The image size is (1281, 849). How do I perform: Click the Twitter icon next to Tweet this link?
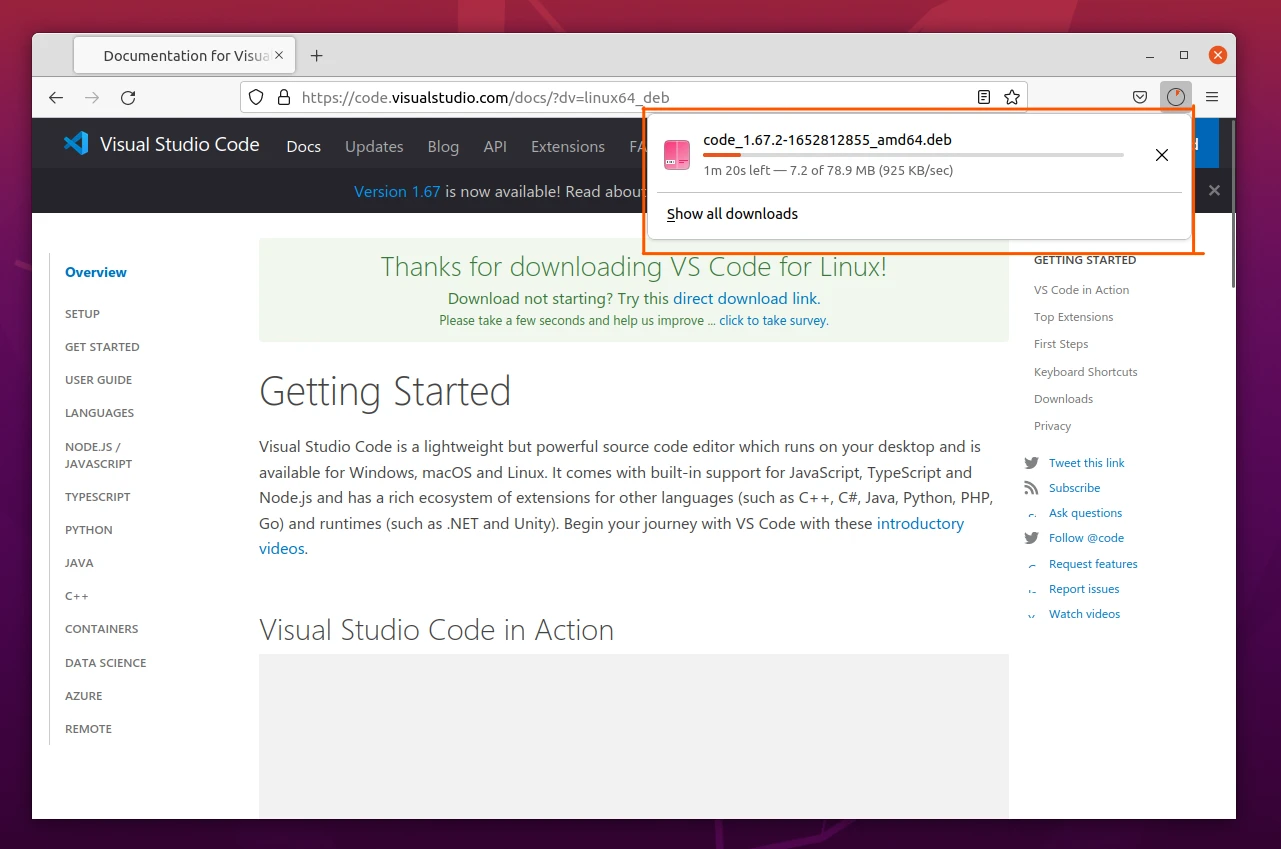[1030, 462]
